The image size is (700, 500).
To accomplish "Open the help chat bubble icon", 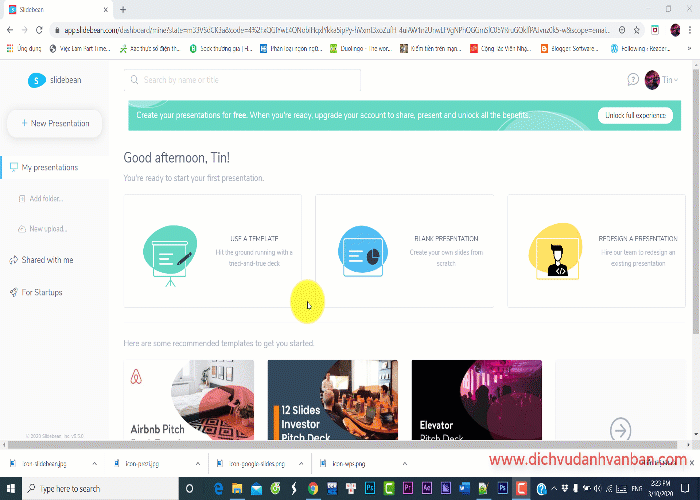I will (x=633, y=80).
